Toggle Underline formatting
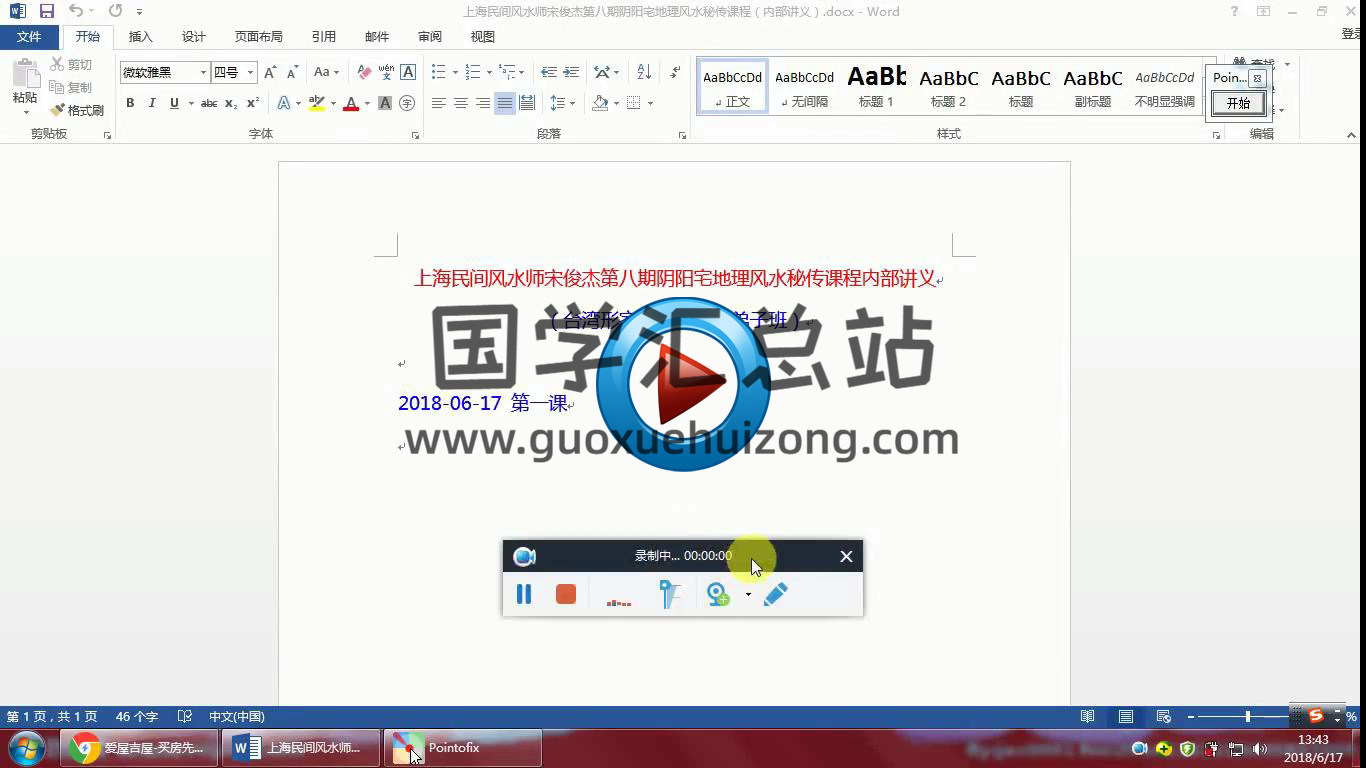1366x768 pixels. coord(174,103)
